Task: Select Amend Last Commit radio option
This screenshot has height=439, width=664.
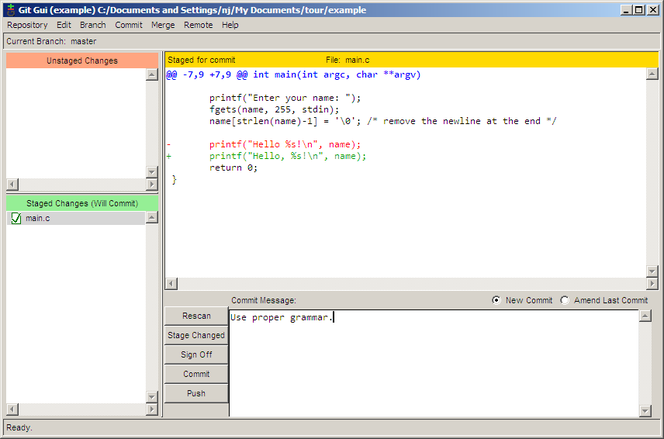Action: click(565, 300)
